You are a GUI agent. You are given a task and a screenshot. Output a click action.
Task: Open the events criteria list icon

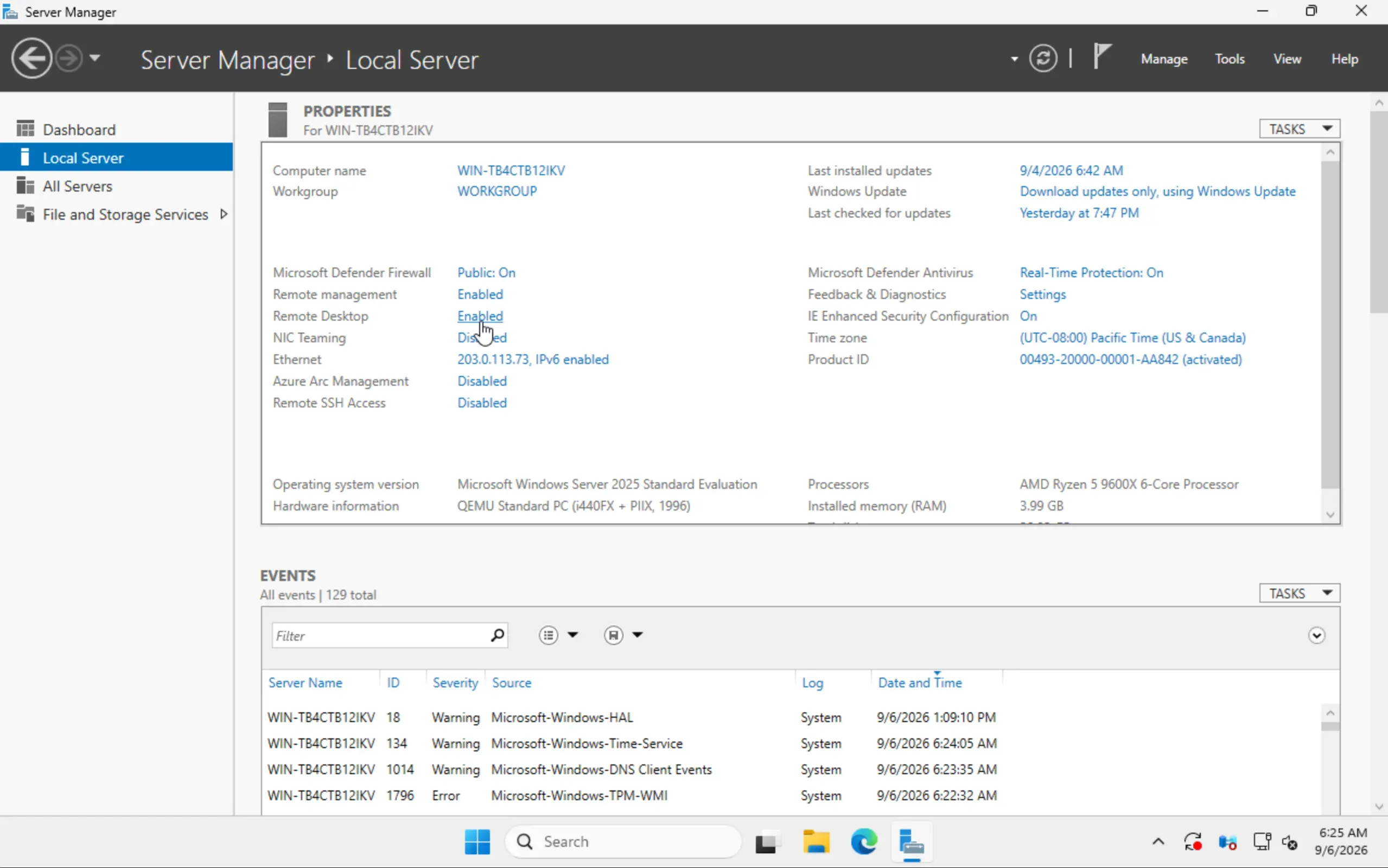pos(548,635)
